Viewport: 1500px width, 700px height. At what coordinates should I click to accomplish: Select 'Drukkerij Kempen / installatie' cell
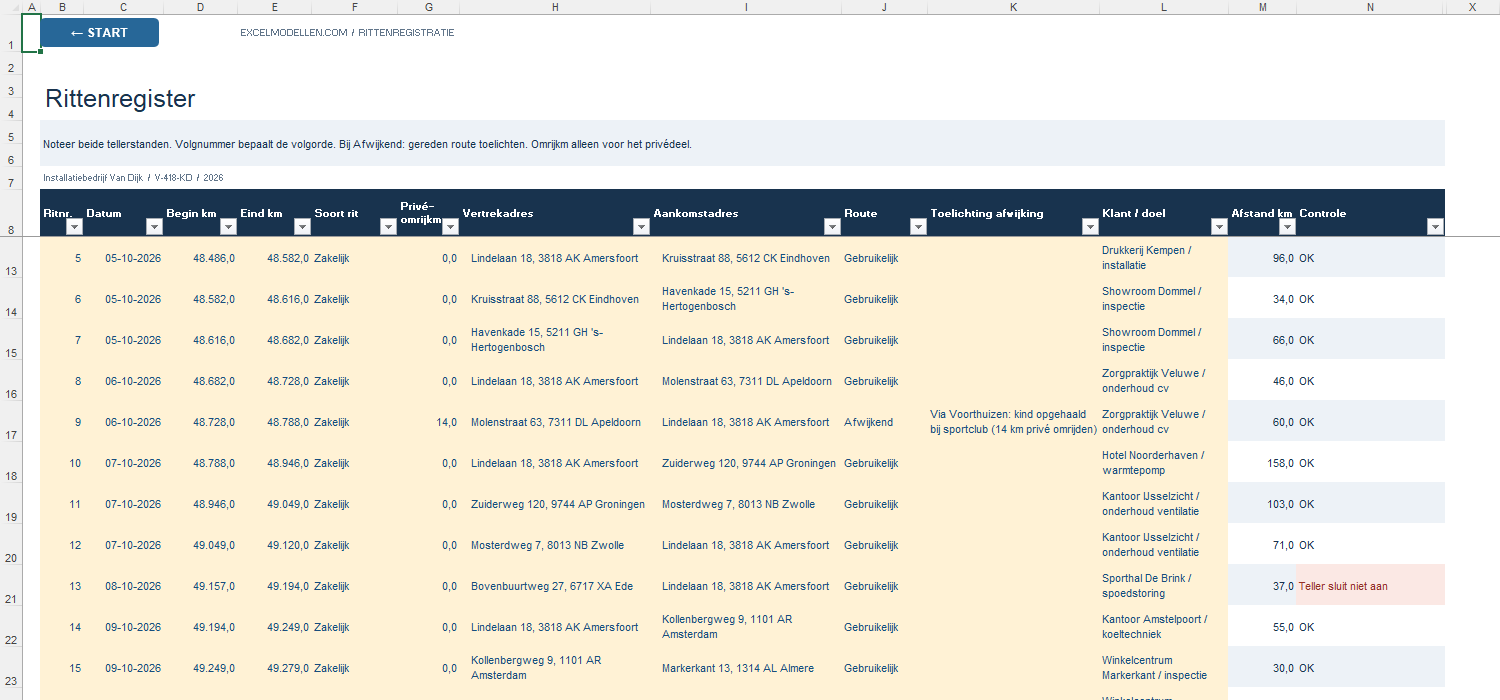tap(1164, 258)
